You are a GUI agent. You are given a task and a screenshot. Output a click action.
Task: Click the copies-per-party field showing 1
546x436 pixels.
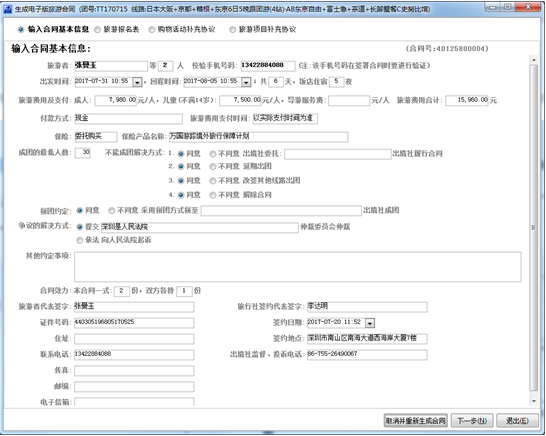tap(184, 291)
